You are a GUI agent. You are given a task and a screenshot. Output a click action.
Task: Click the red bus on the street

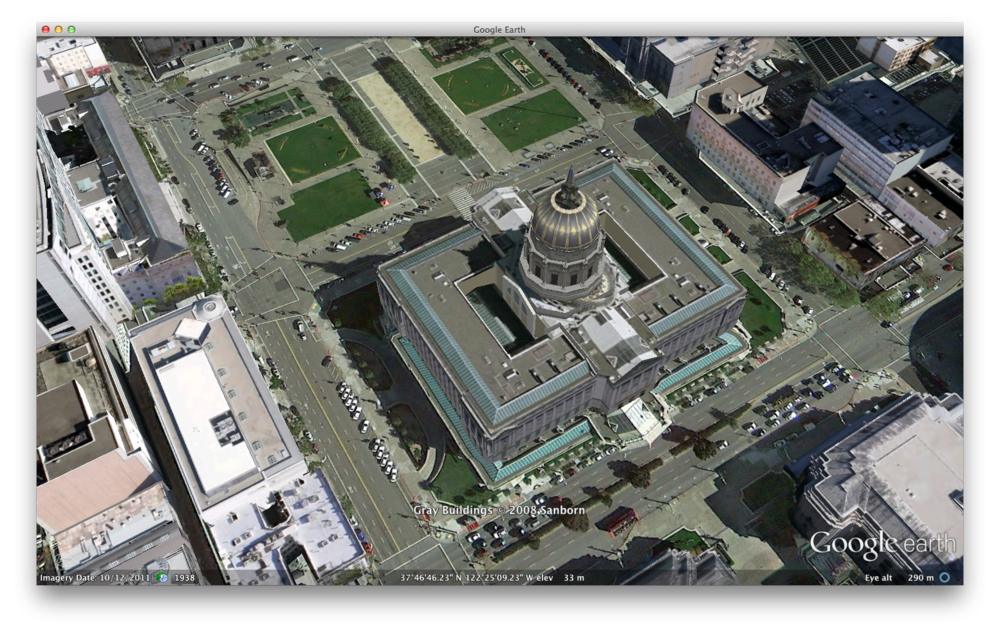(620, 520)
